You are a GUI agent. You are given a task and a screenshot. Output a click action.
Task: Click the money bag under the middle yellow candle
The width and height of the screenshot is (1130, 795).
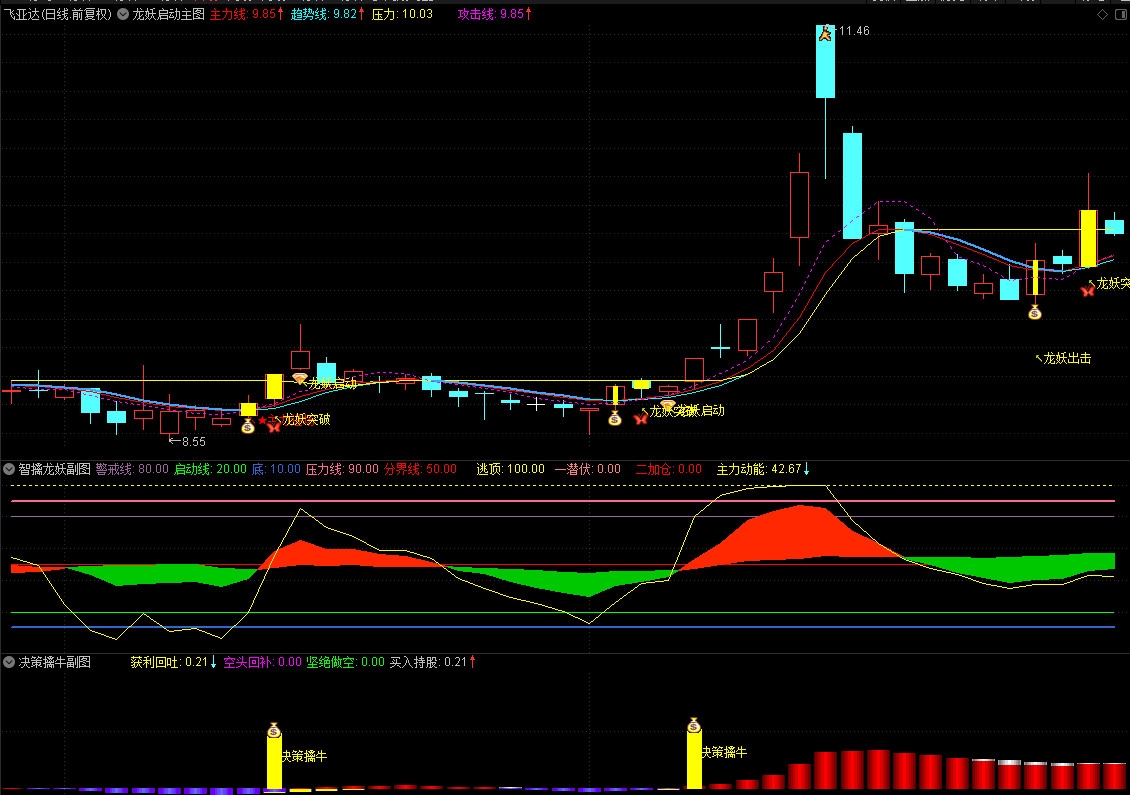pos(615,418)
